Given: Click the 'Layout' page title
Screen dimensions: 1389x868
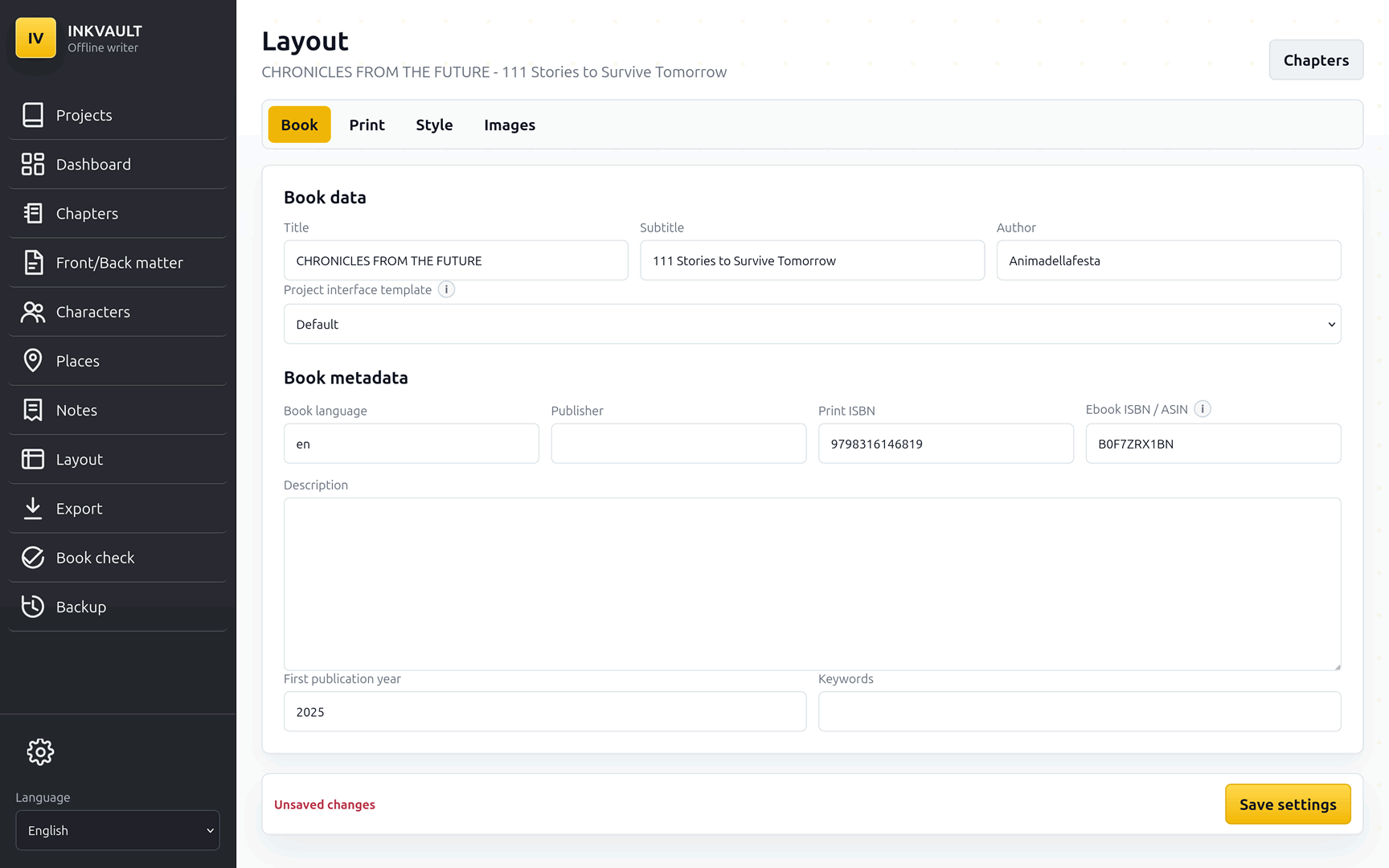Looking at the screenshot, I should (305, 41).
